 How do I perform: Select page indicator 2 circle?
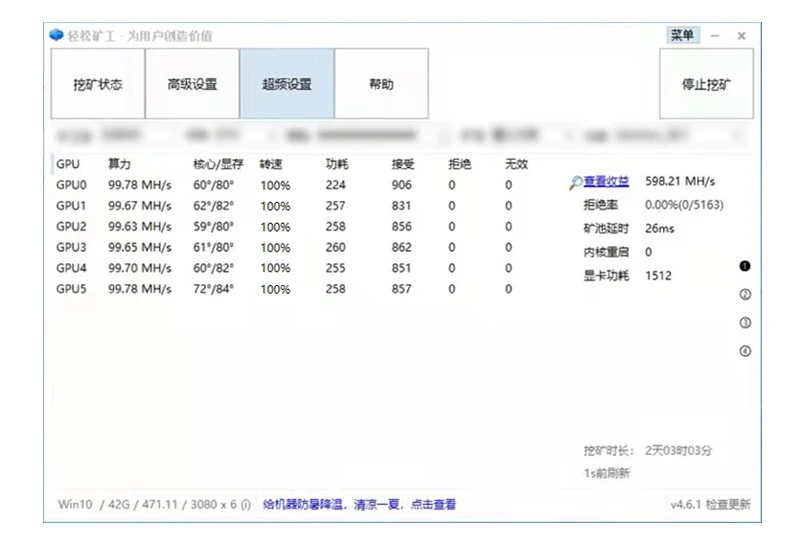[x=744, y=295]
